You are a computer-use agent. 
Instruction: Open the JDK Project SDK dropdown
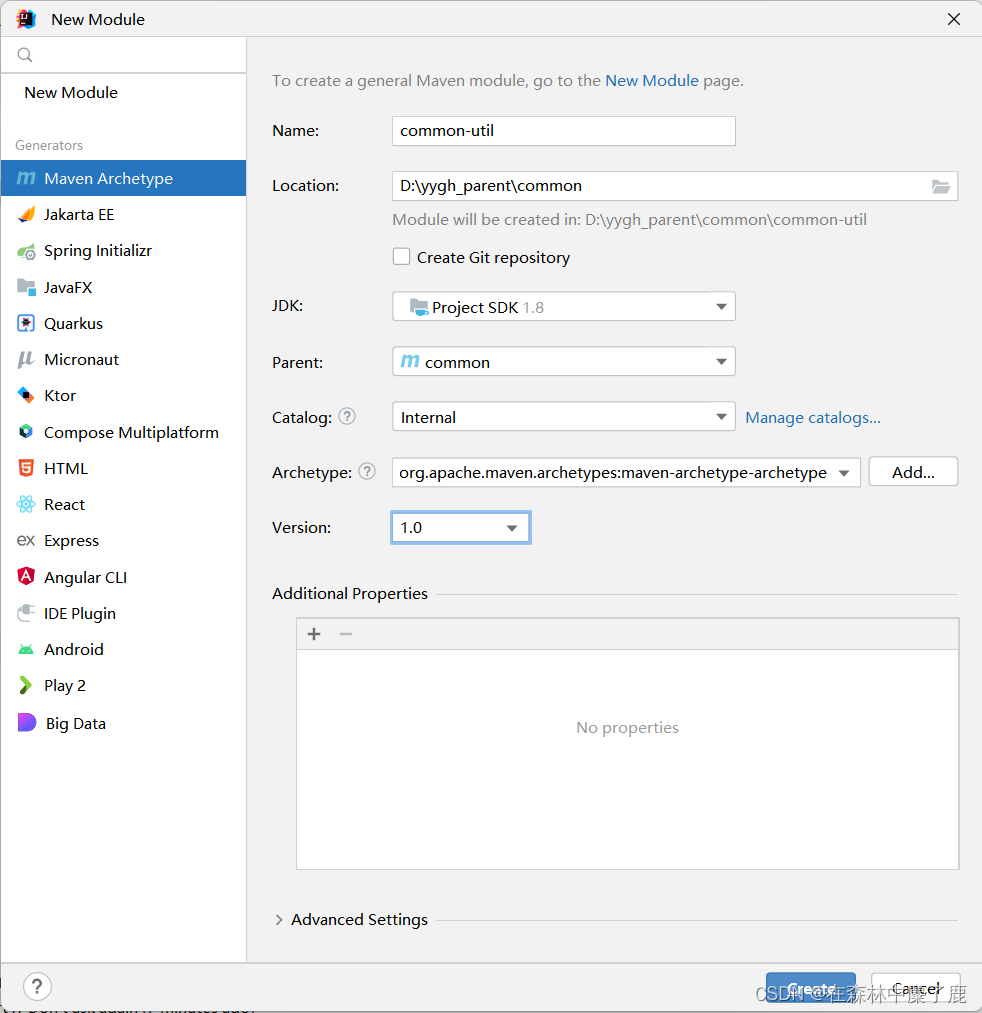[x=563, y=307]
